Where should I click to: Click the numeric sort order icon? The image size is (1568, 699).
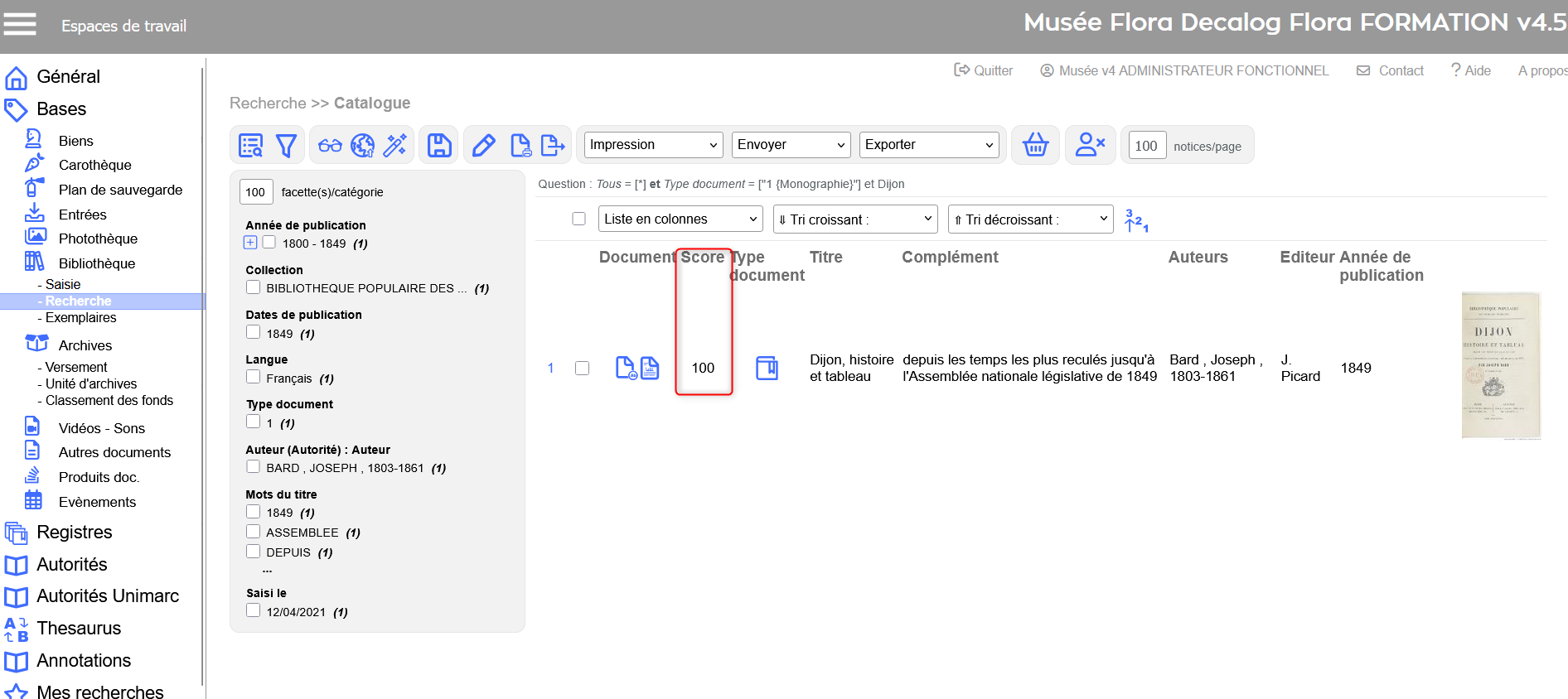coord(1135,220)
